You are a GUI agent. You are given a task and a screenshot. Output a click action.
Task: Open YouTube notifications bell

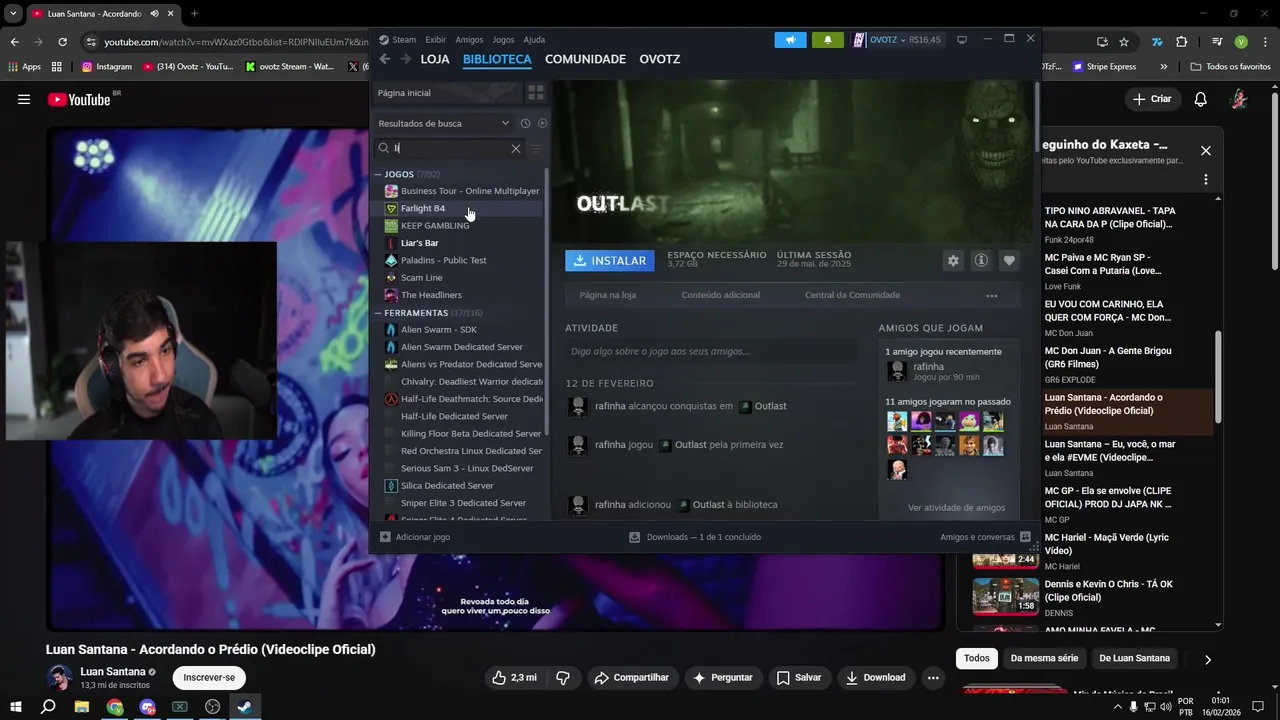(x=1200, y=99)
